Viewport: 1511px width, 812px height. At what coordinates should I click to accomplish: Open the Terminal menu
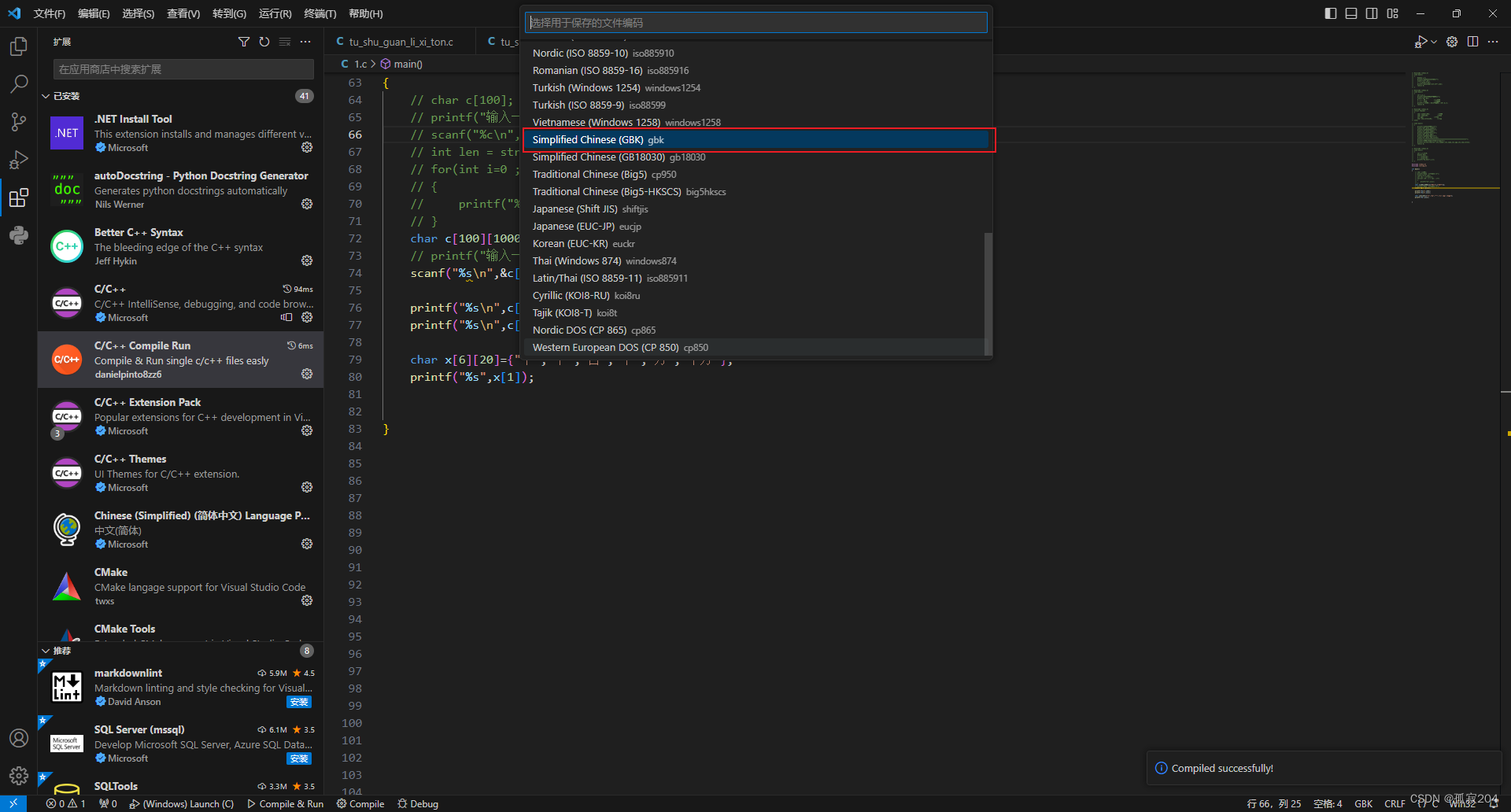tap(320, 13)
